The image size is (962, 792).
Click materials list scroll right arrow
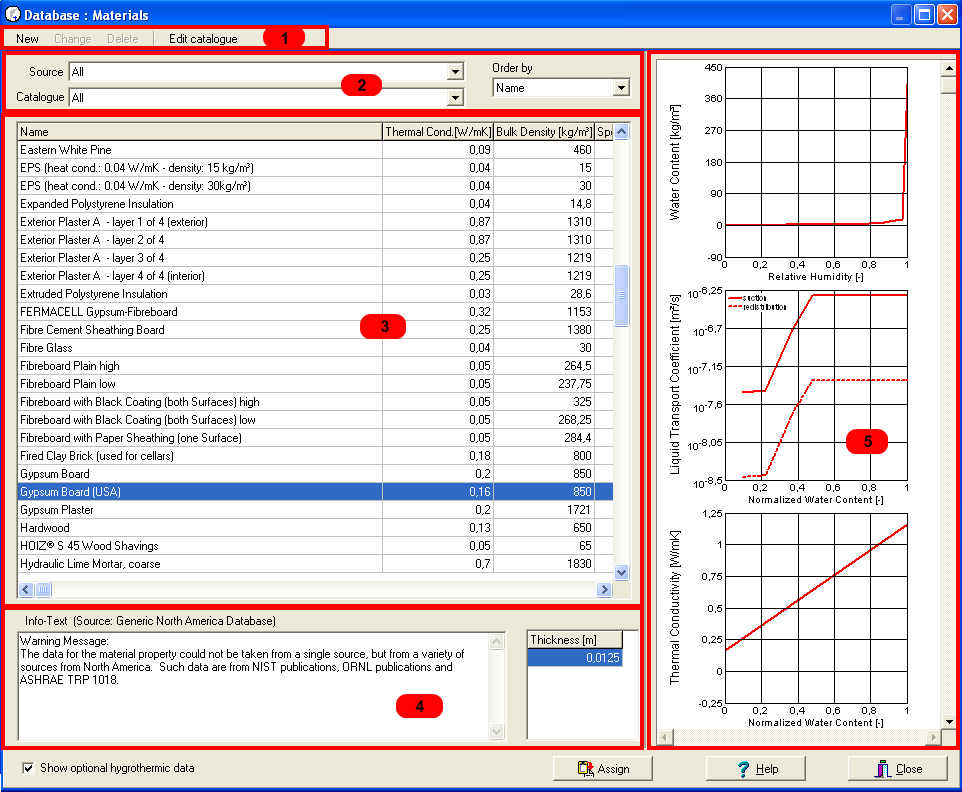click(x=604, y=590)
